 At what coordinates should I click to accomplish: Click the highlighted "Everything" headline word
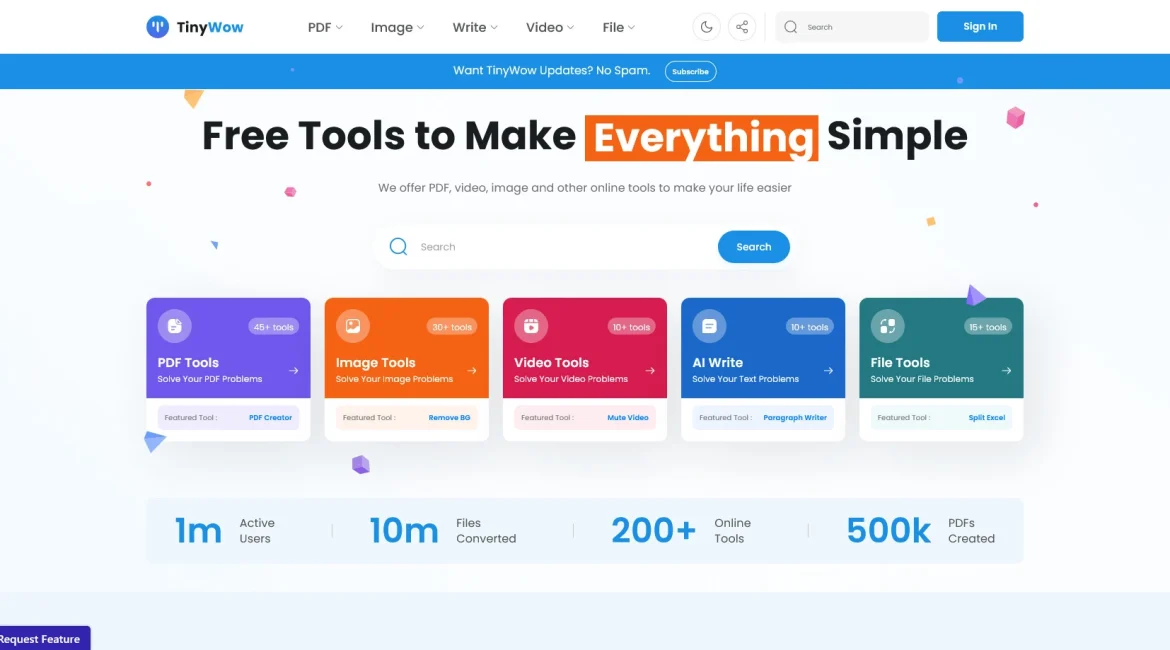tap(701, 138)
